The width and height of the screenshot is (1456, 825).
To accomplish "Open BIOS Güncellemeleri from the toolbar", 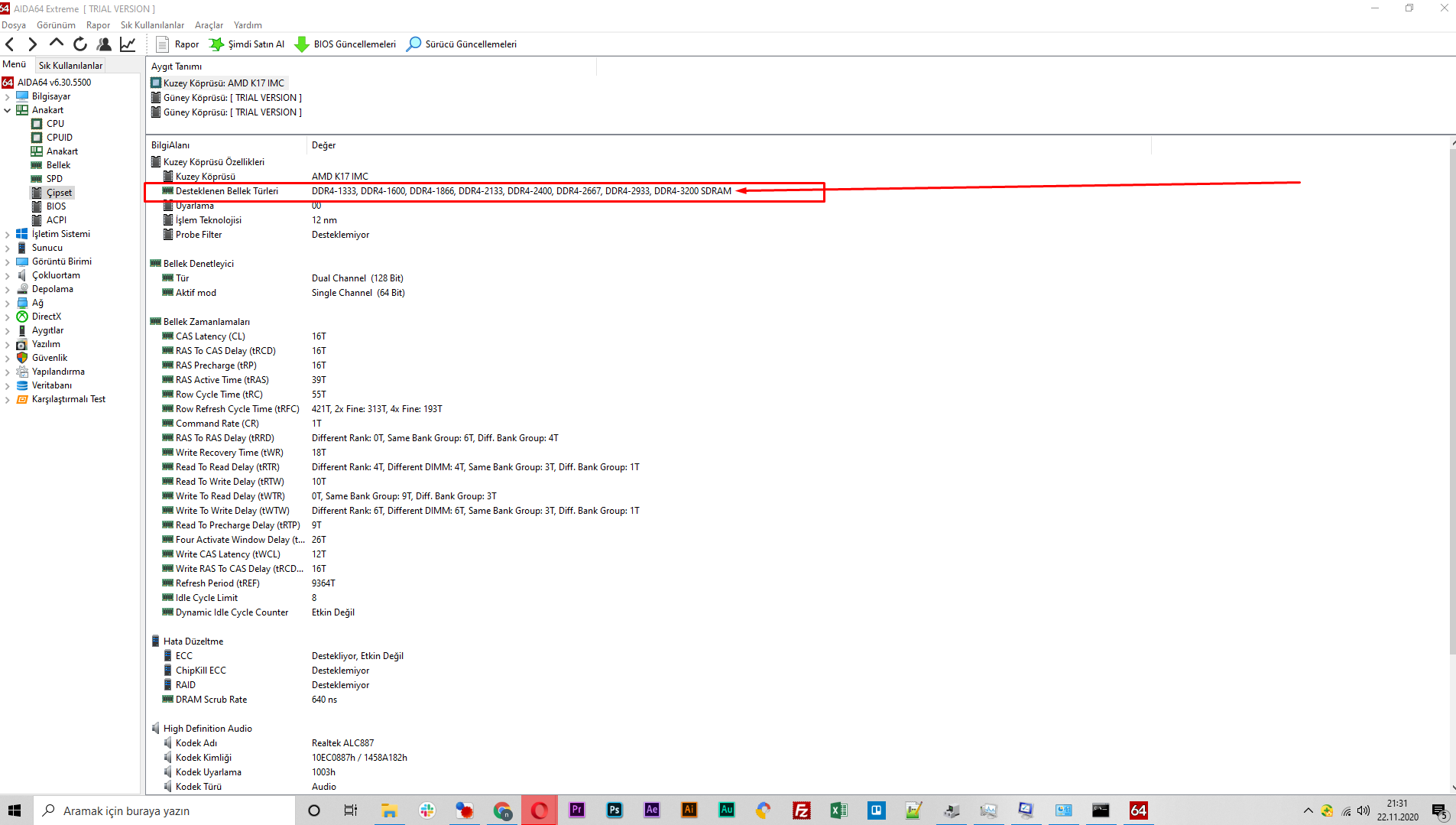I will 345,44.
